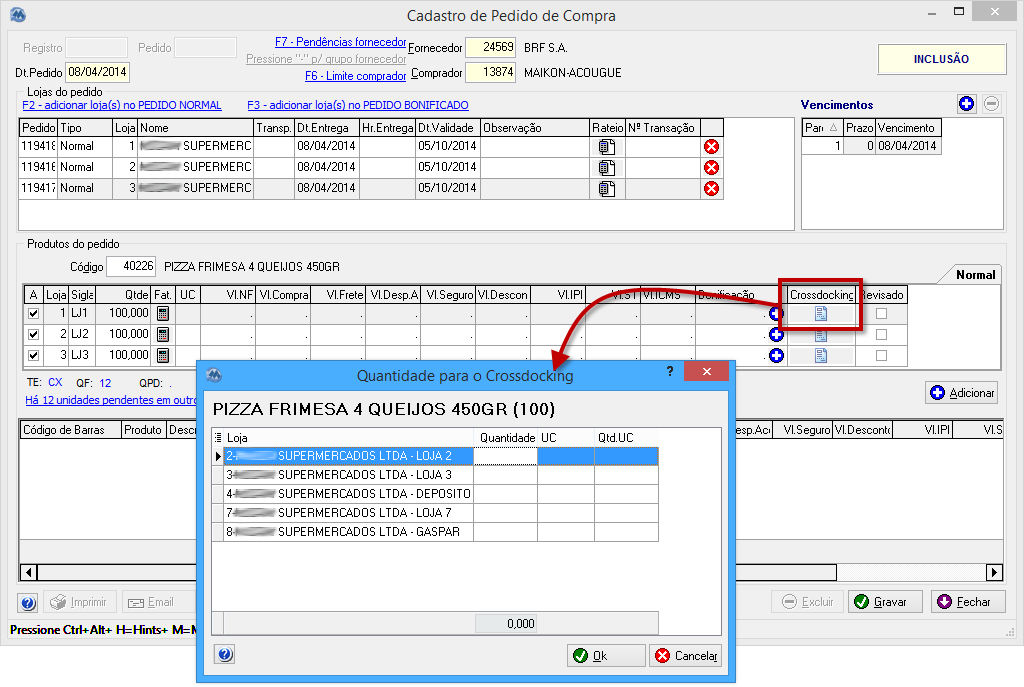Screen dimensions: 1024x687
Task: Click the Registro input field
Action: tap(97, 48)
